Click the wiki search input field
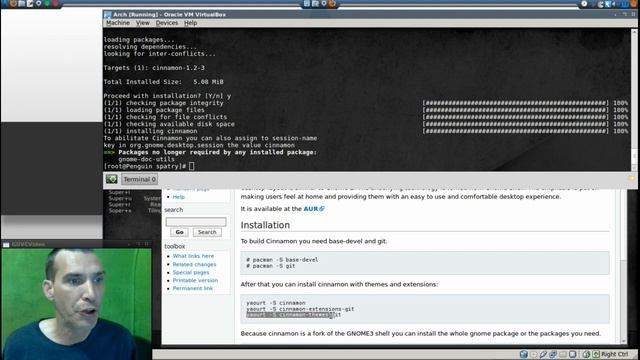Viewport: 640px width, 360px height. tap(196, 222)
